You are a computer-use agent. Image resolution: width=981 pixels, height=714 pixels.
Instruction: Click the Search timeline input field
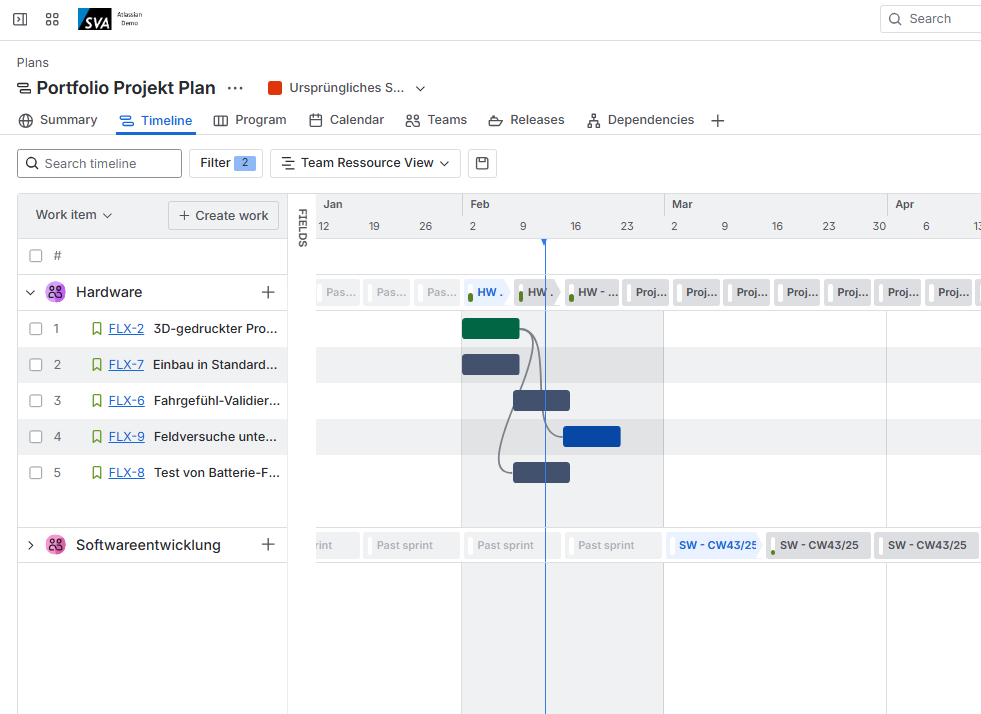pyautogui.click(x=100, y=163)
